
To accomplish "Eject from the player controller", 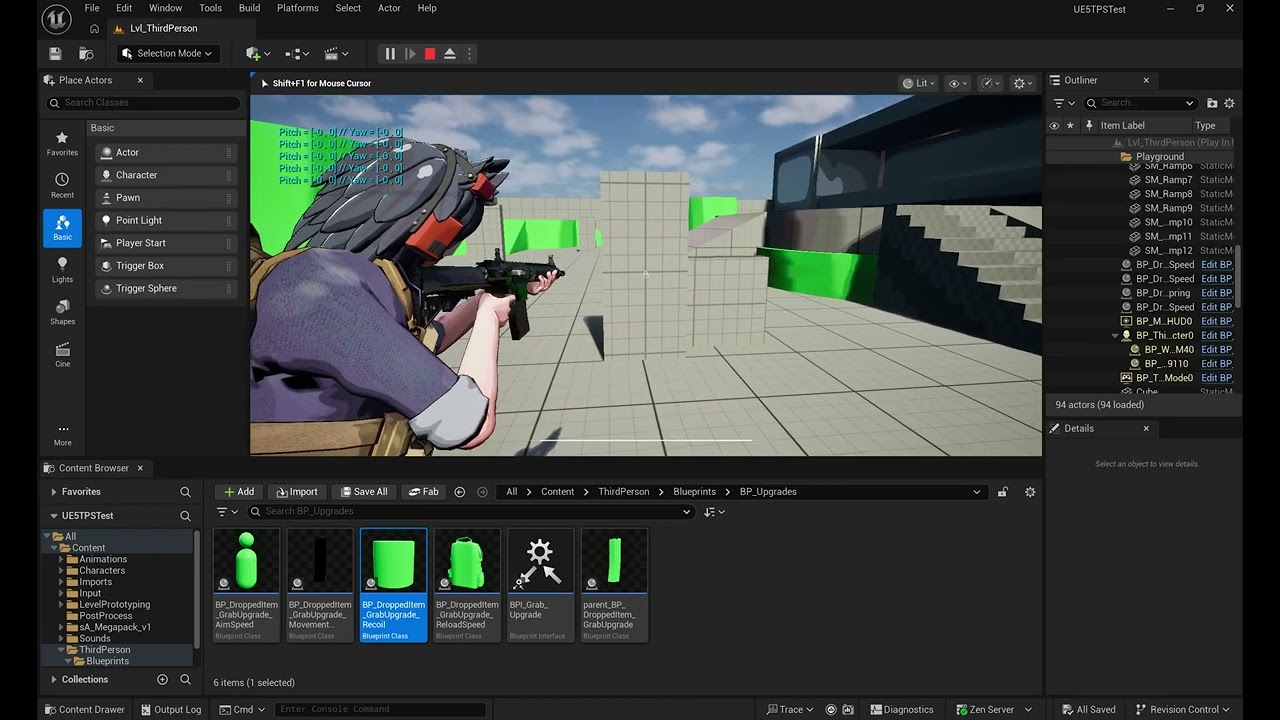I will pyautogui.click(x=450, y=54).
